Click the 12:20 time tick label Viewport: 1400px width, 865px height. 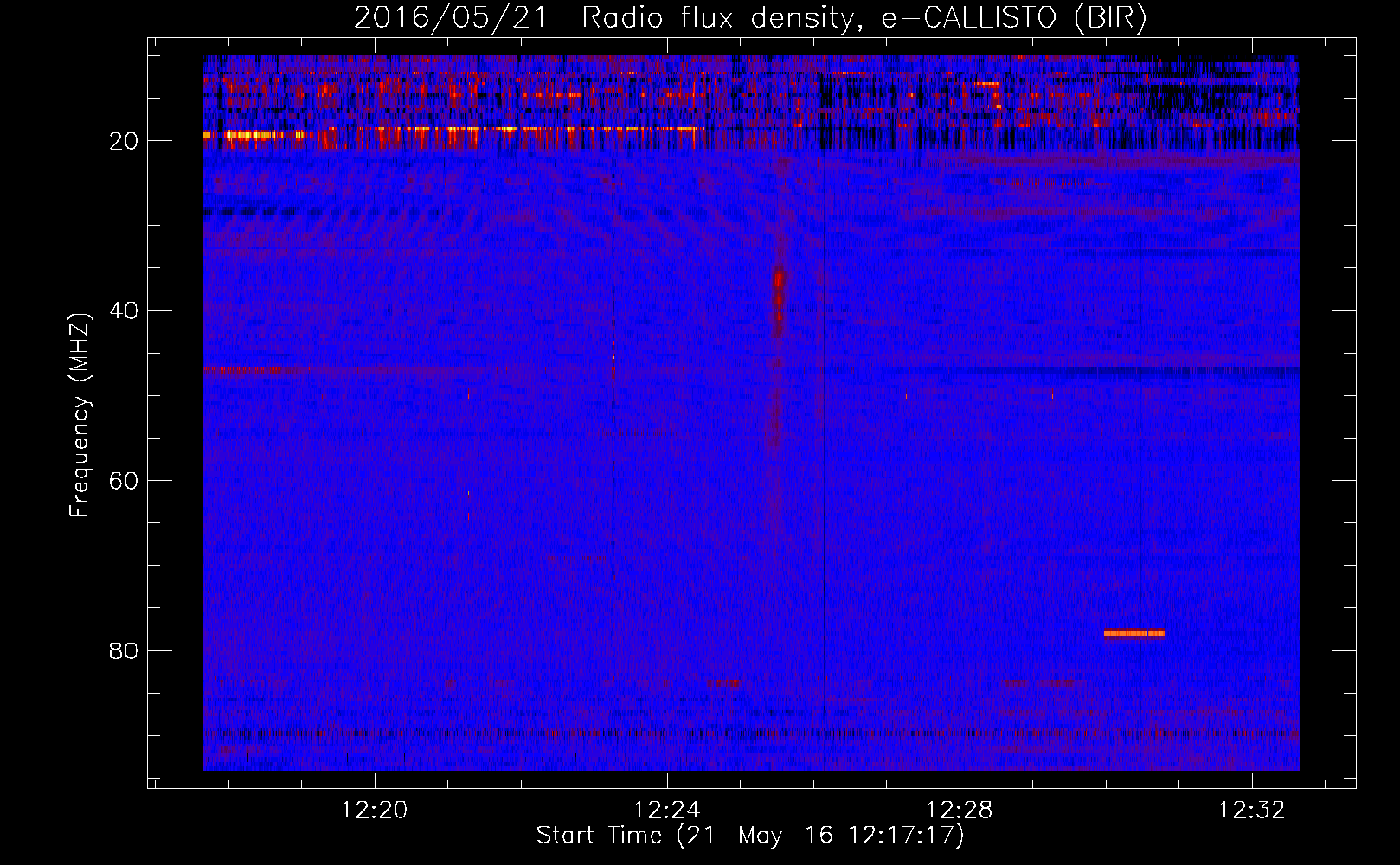click(374, 811)
